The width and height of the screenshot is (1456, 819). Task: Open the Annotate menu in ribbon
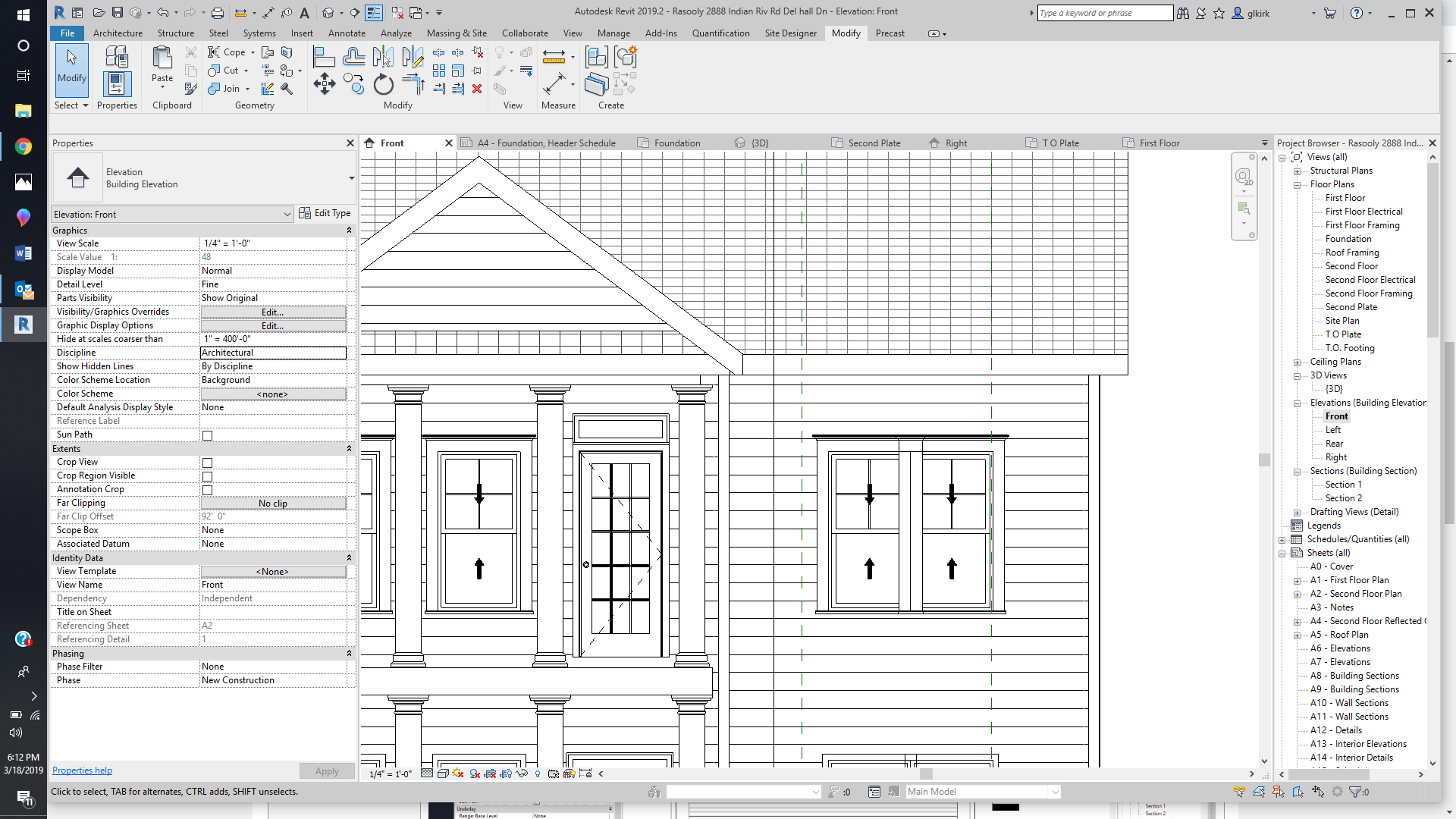(346, 33)
